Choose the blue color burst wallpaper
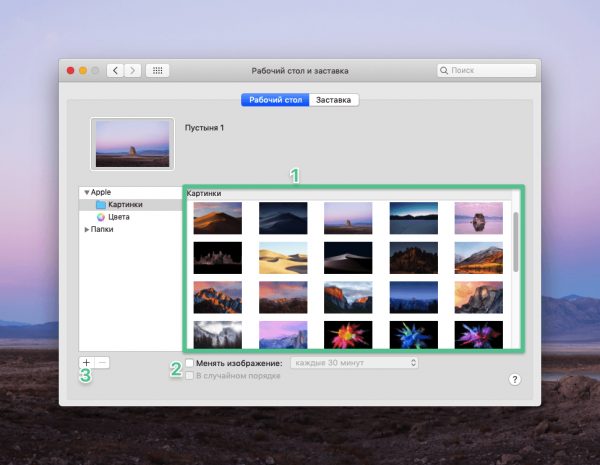The width and height of the screenshot is (600, 465). pos(414,334)
